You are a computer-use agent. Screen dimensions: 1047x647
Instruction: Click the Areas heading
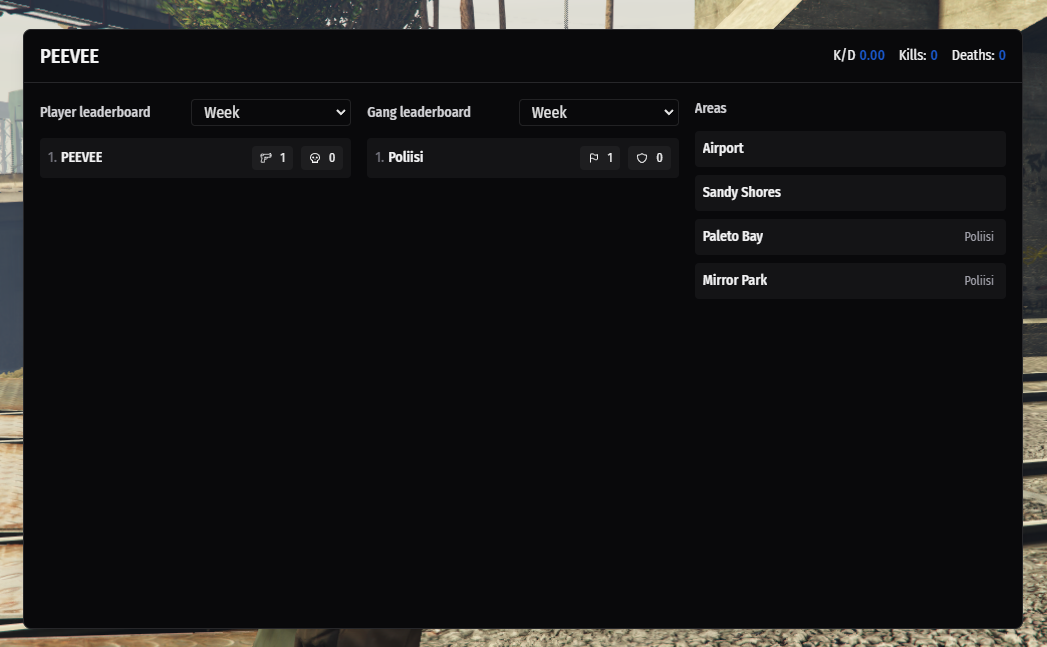[710, 108]
